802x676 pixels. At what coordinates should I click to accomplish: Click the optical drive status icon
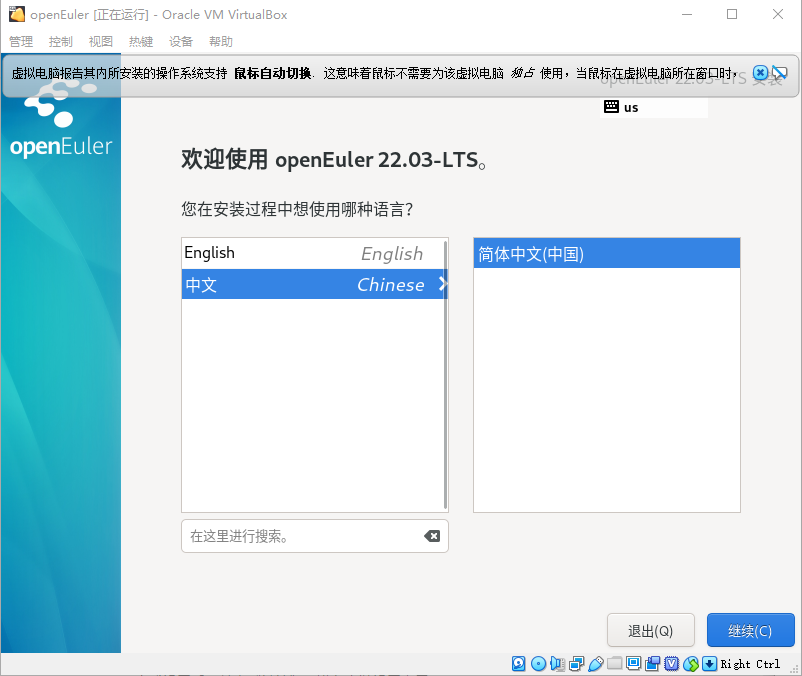tap(538, 663)
